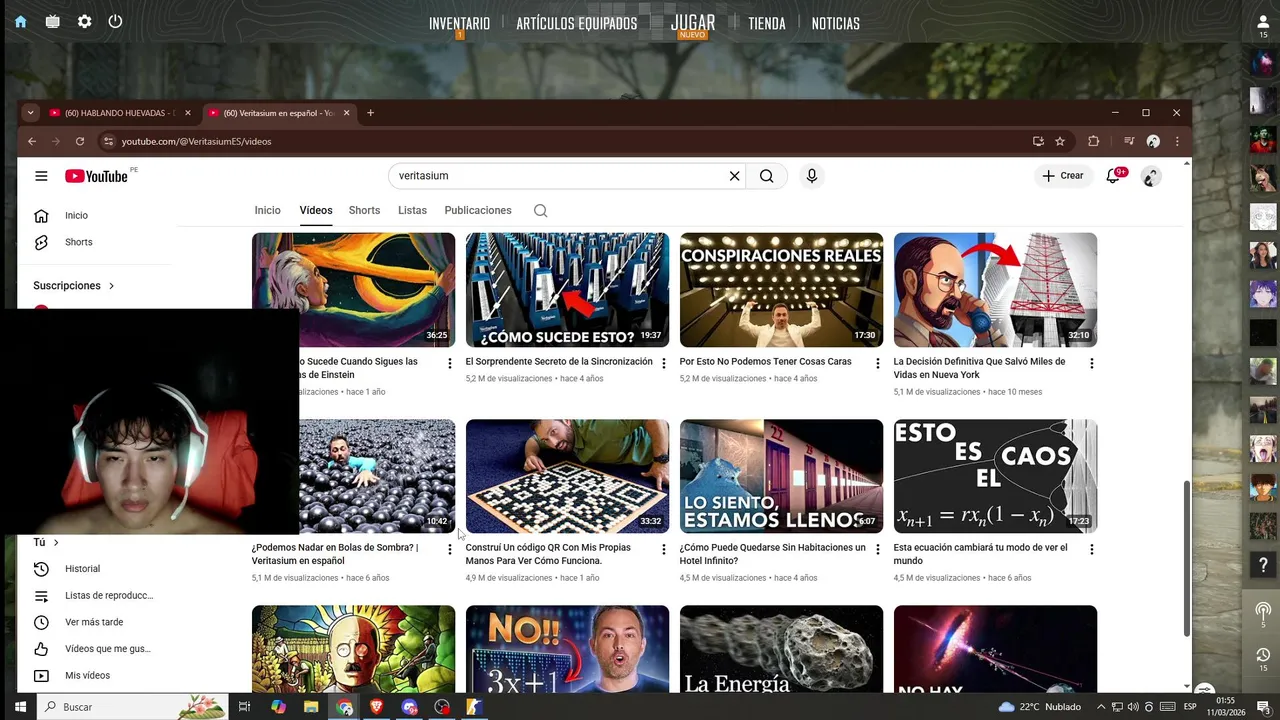Open the Publicaciones tab

pyautogui.click(x=478, y=210)
